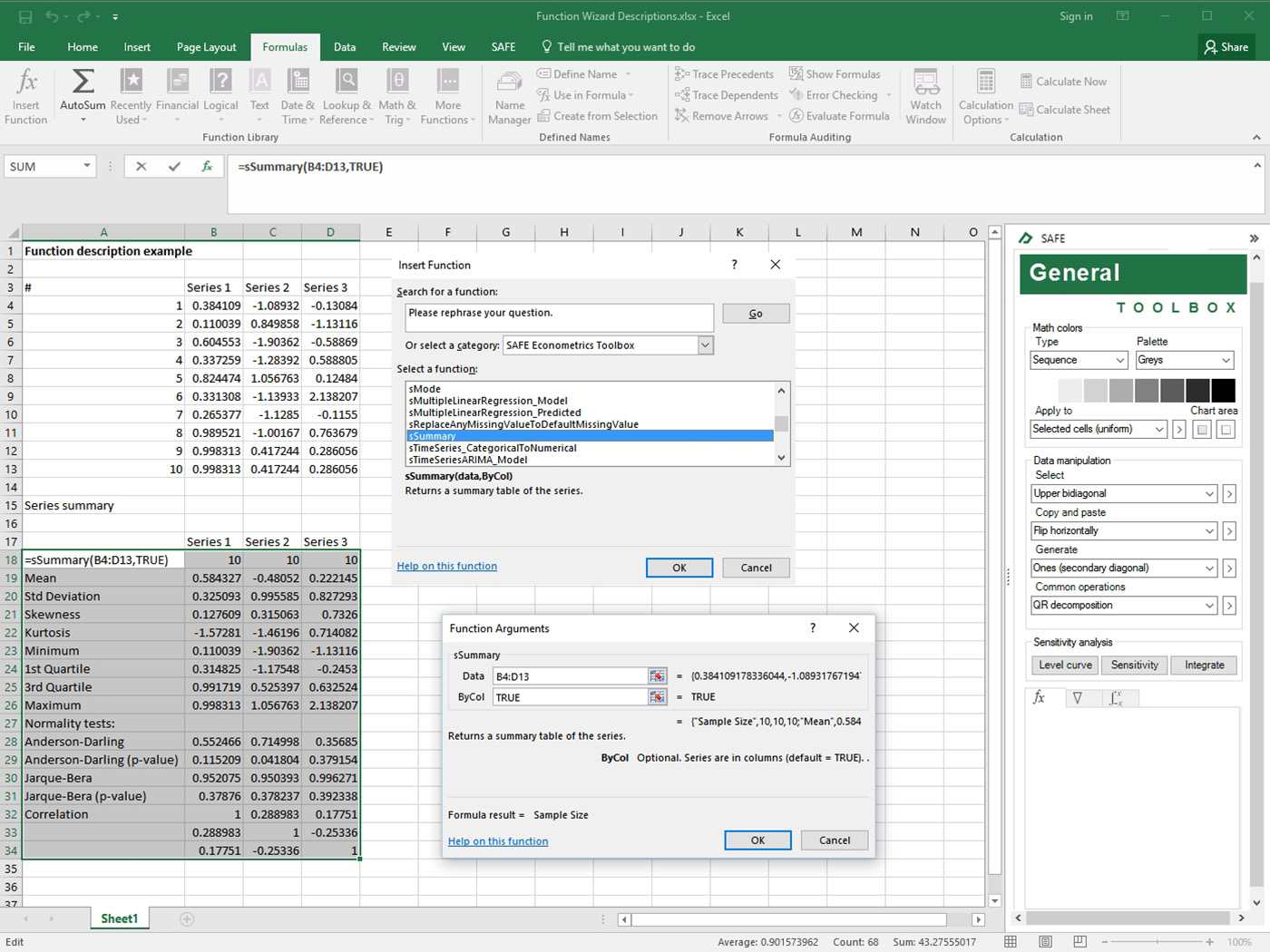Click Go in Insert Function dialog
This screenshot has height=952, width=1270.
(x=756, y=314)
